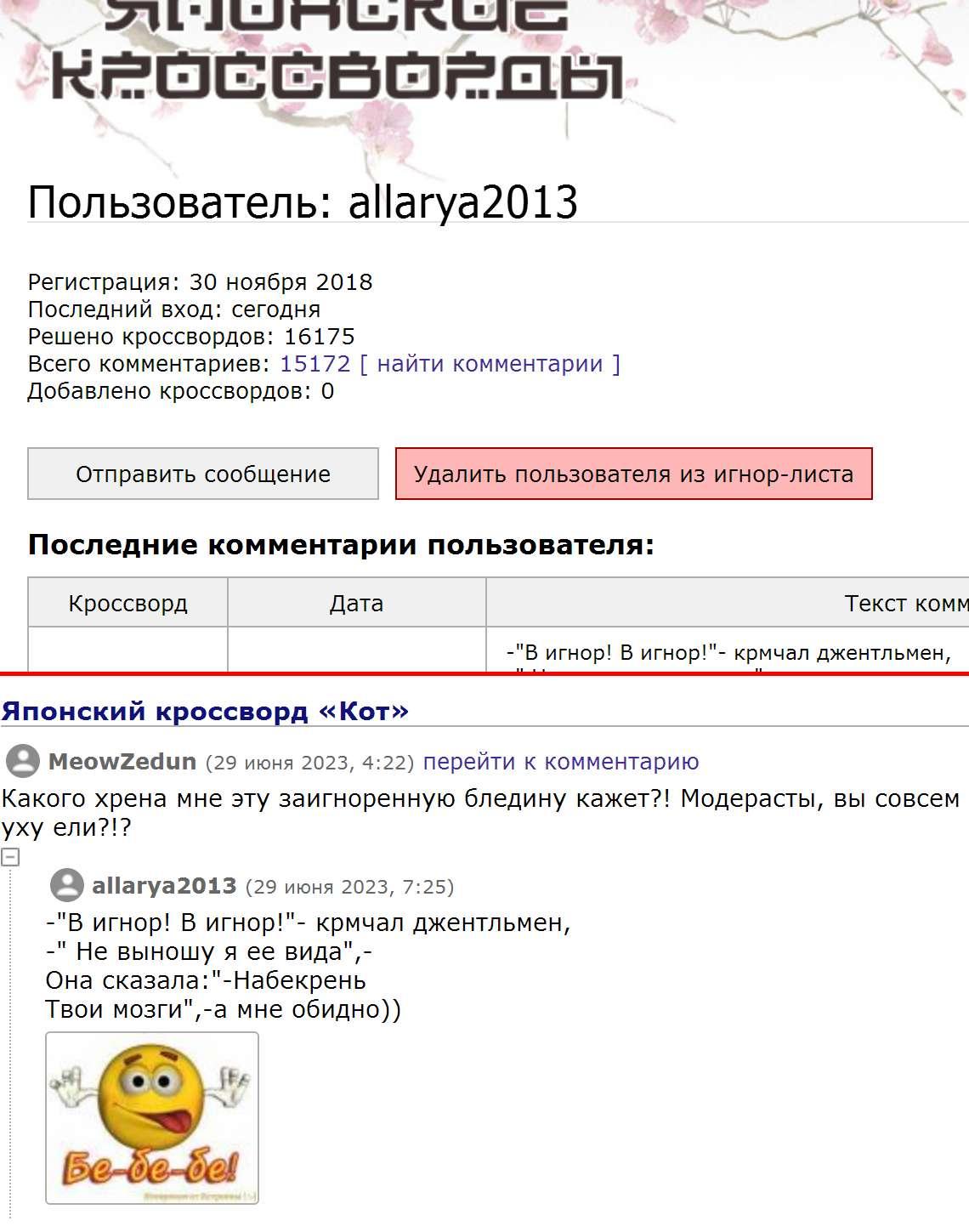
Task: Click the 'Кроссворд' column header
Action: 127,603
